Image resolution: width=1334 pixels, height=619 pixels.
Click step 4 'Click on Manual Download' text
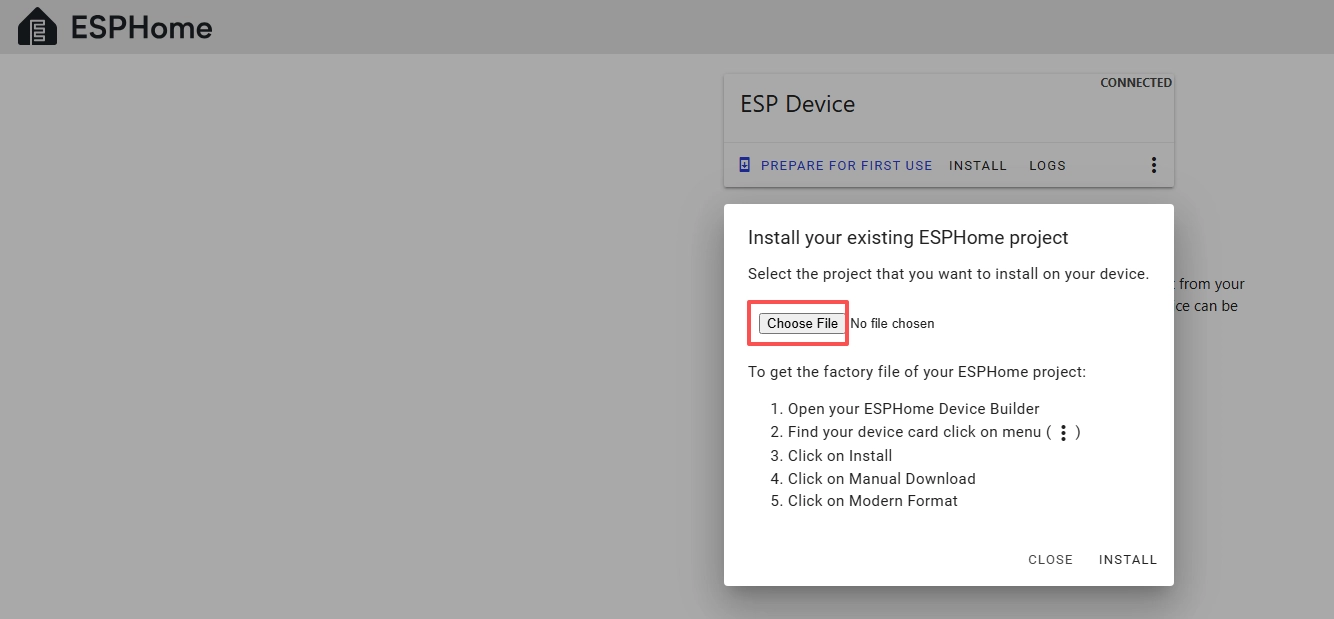(881, 479)
